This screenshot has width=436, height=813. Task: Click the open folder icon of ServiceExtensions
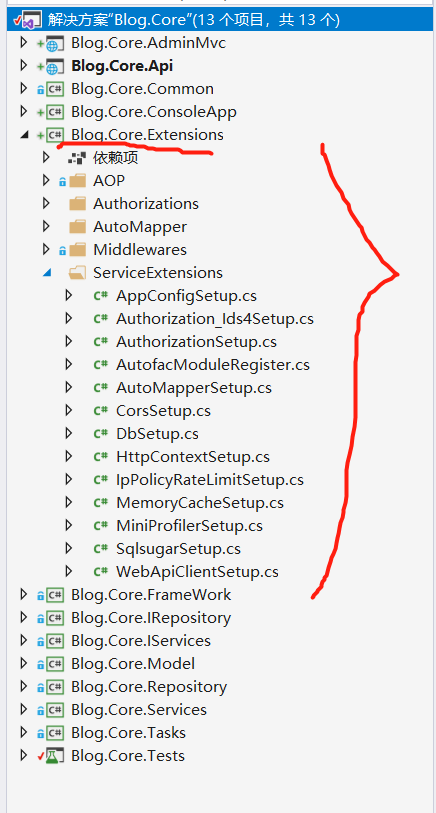click(x=77, y=273)
